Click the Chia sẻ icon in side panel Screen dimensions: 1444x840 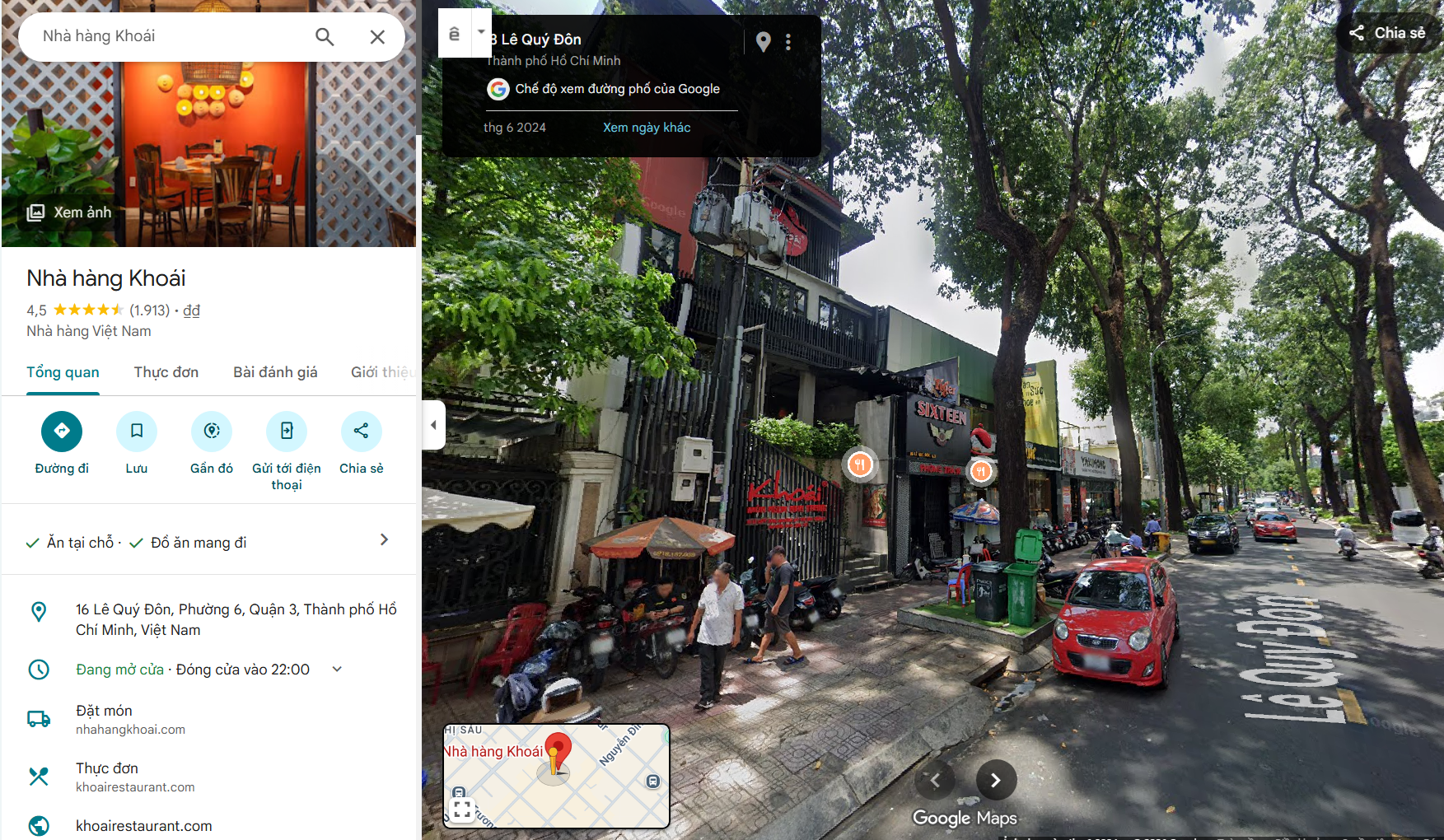361,431
